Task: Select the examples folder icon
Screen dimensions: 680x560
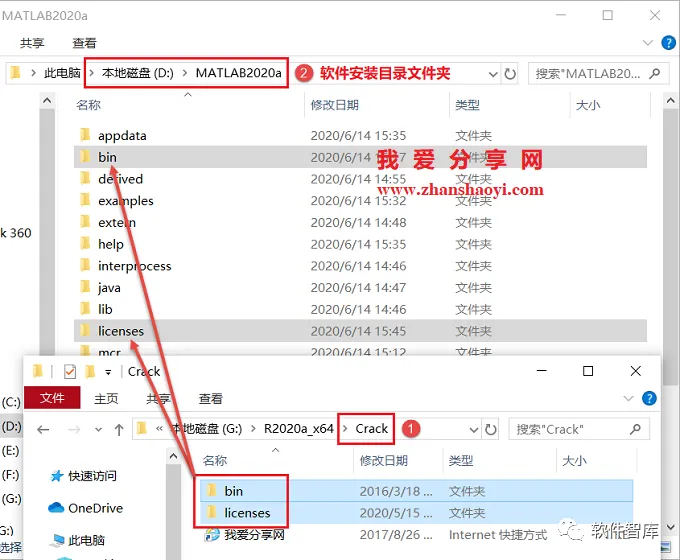Action: (x=85, y=200)
